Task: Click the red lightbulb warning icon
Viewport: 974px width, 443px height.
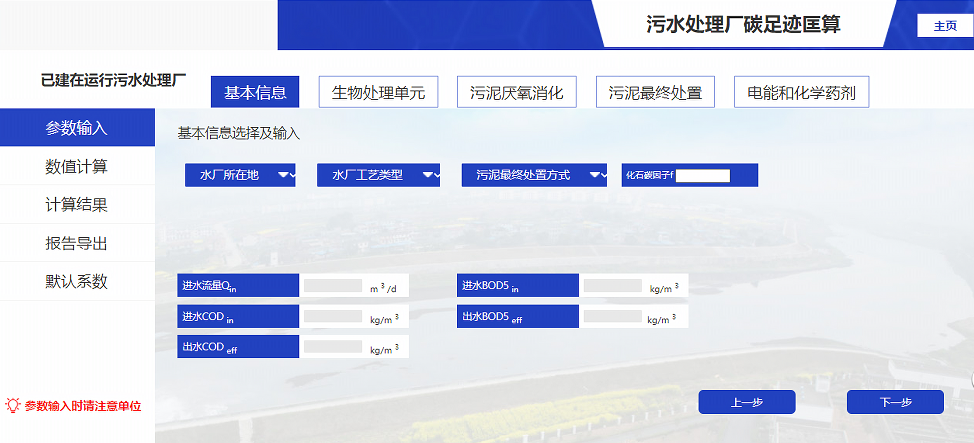Action: point(13,406)
